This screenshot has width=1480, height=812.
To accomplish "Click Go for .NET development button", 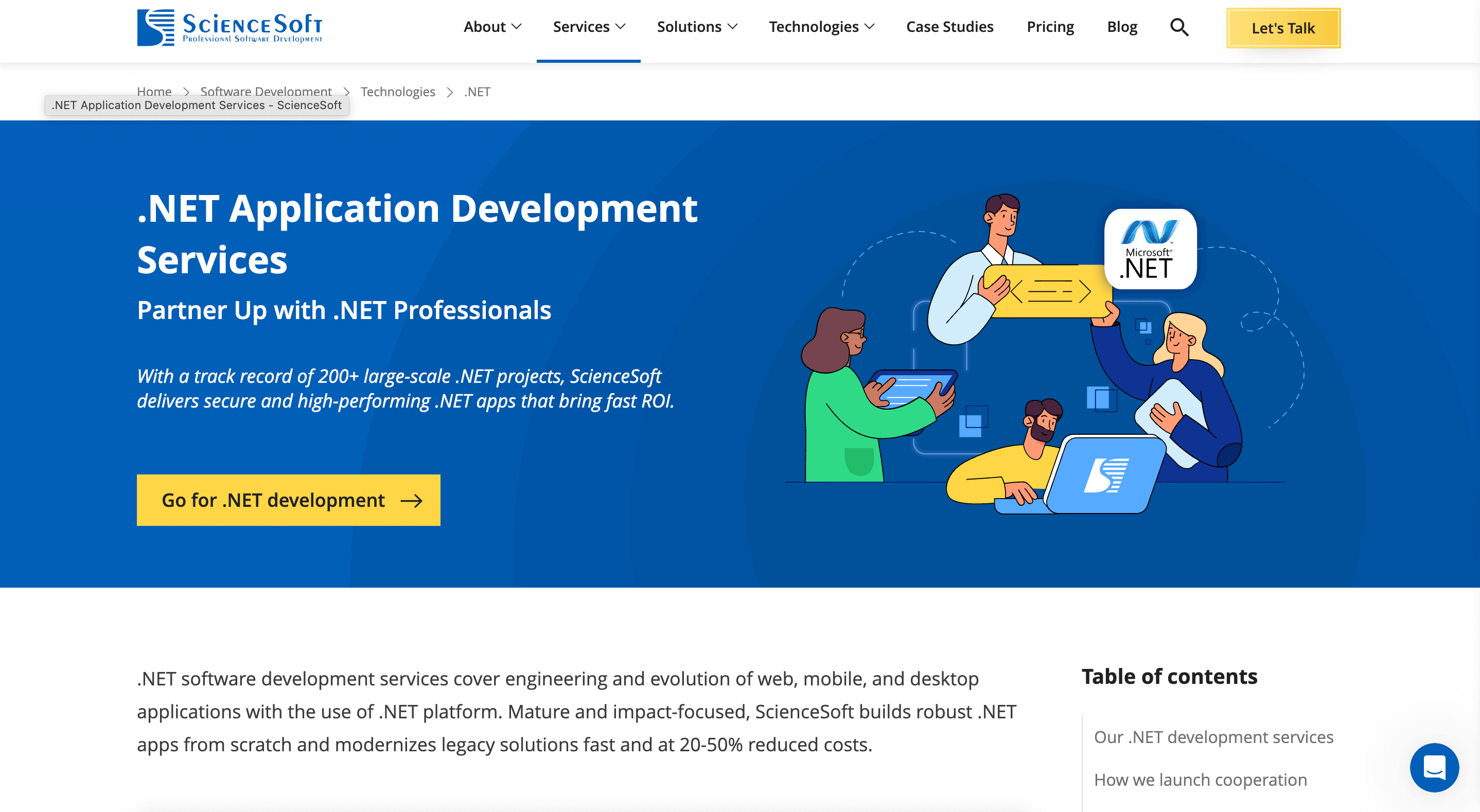I will point(288,500).
